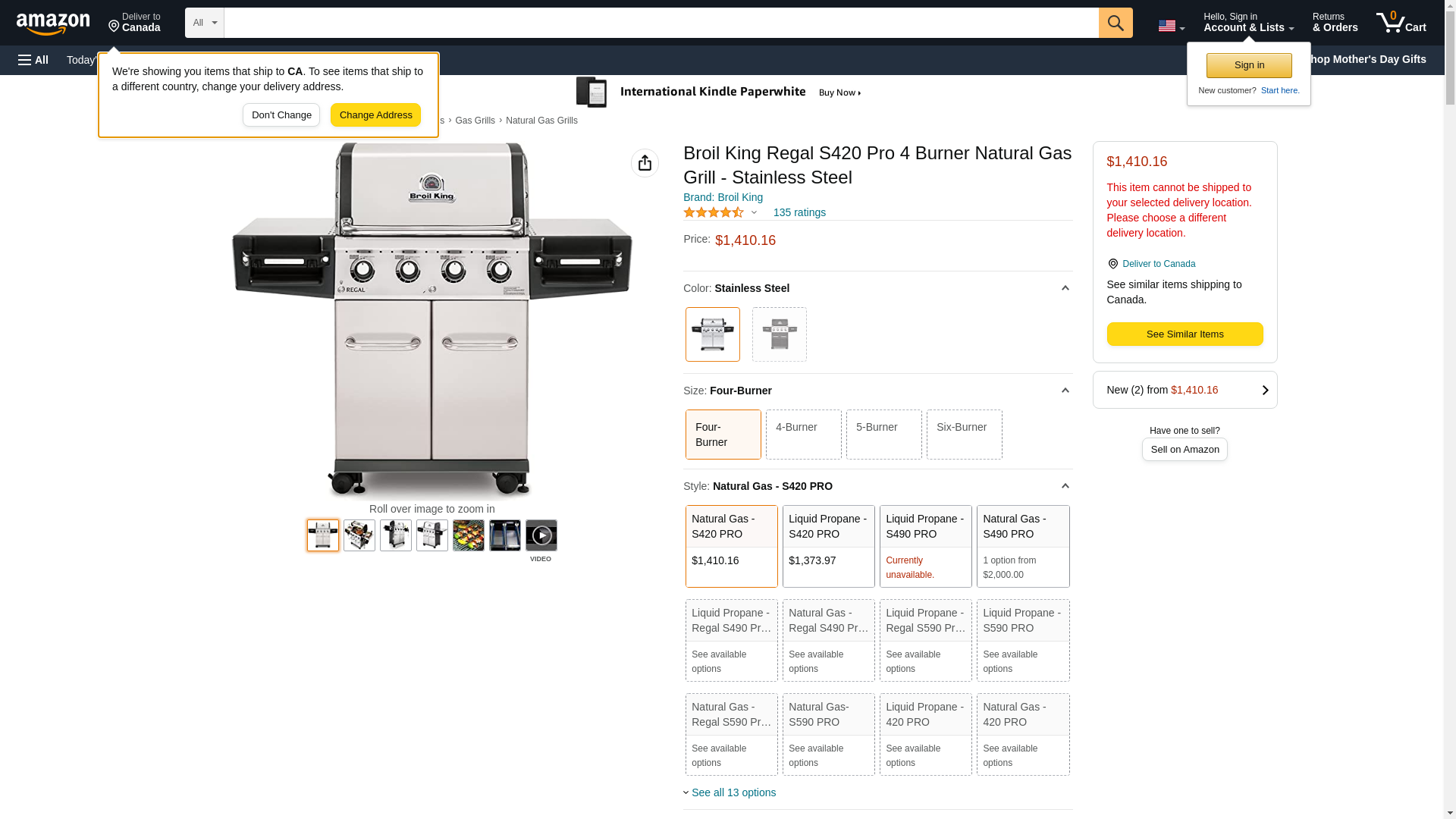Open Returns & Orders

[x=1335, y=23]
